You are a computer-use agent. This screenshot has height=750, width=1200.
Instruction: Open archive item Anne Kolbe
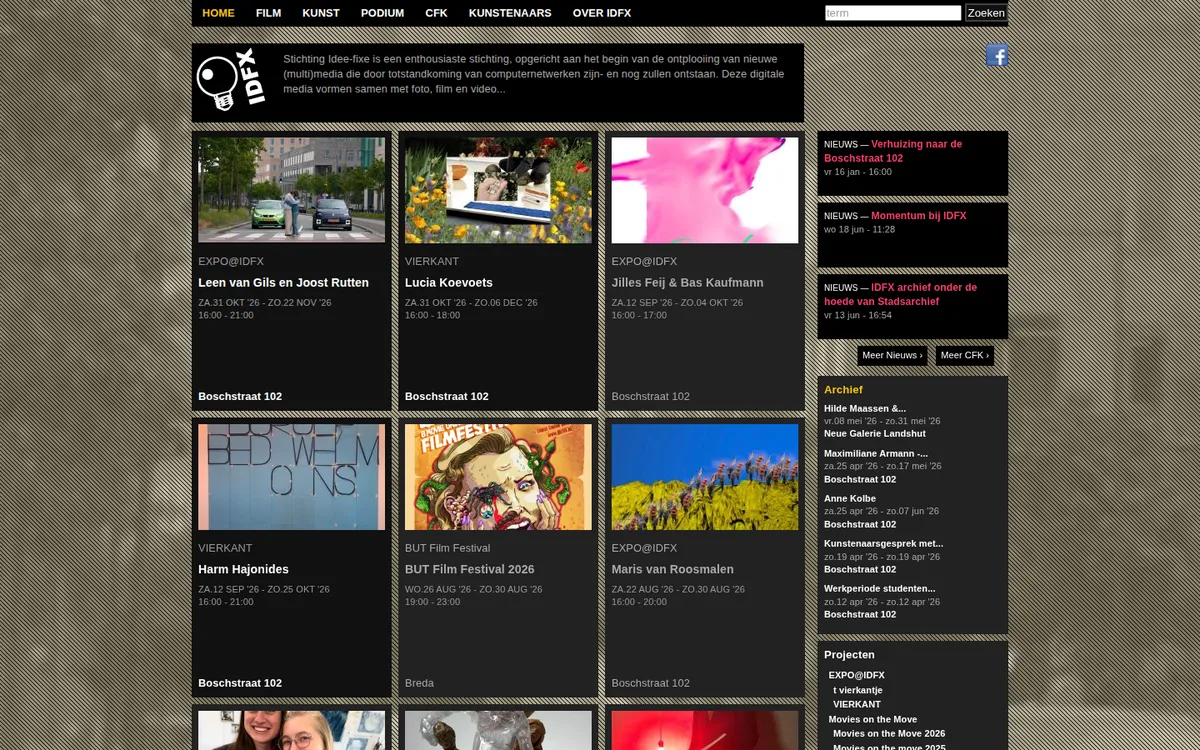[x=850, y=498]
